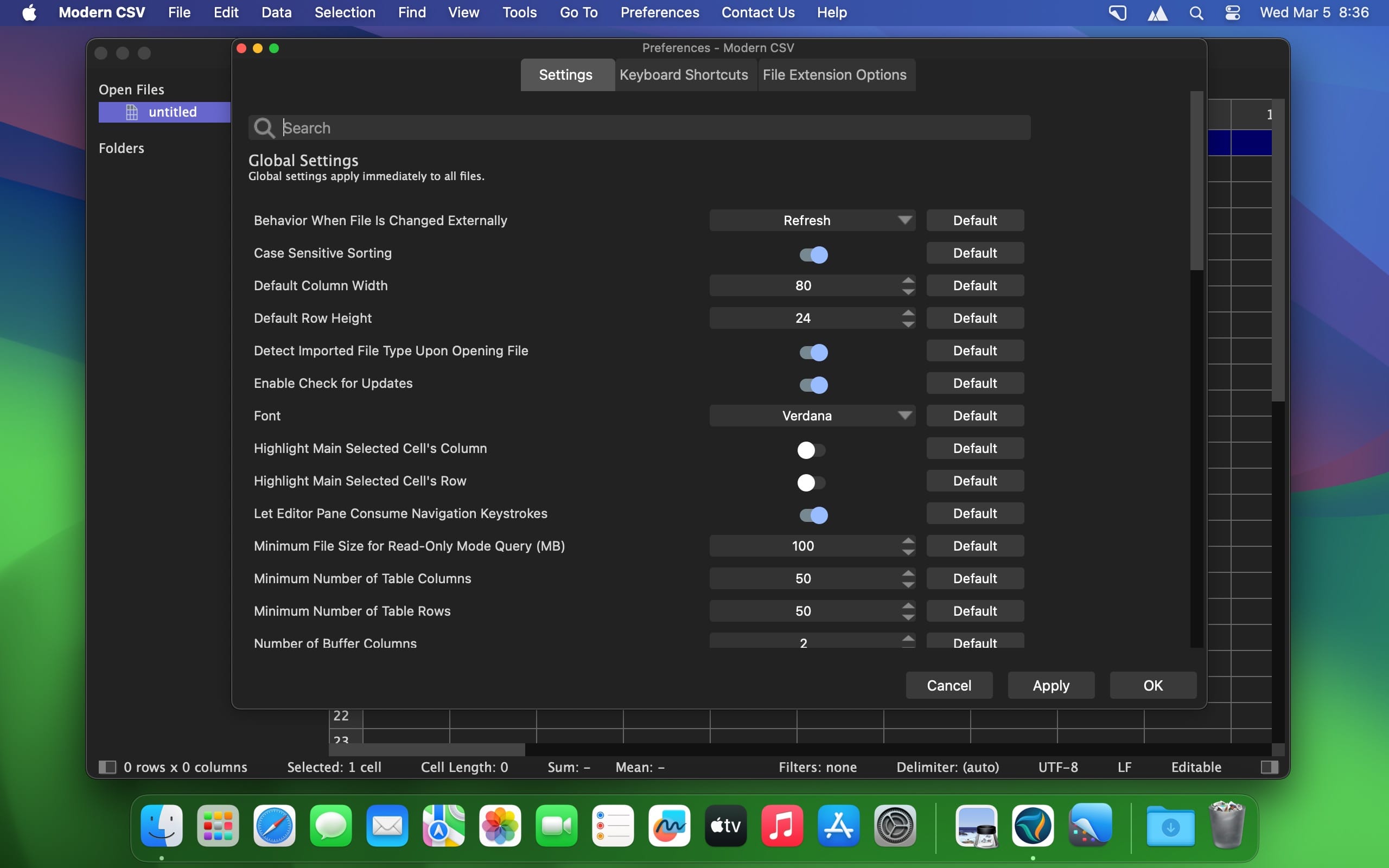Increase Default Row Height stepper
1389x868 pixels.
[908, 313]
